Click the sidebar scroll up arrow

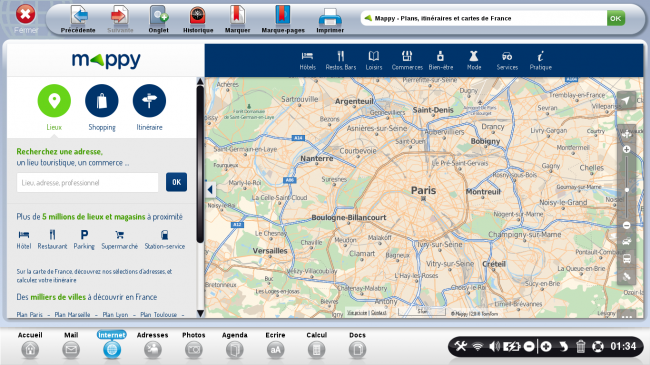[200, 82]
